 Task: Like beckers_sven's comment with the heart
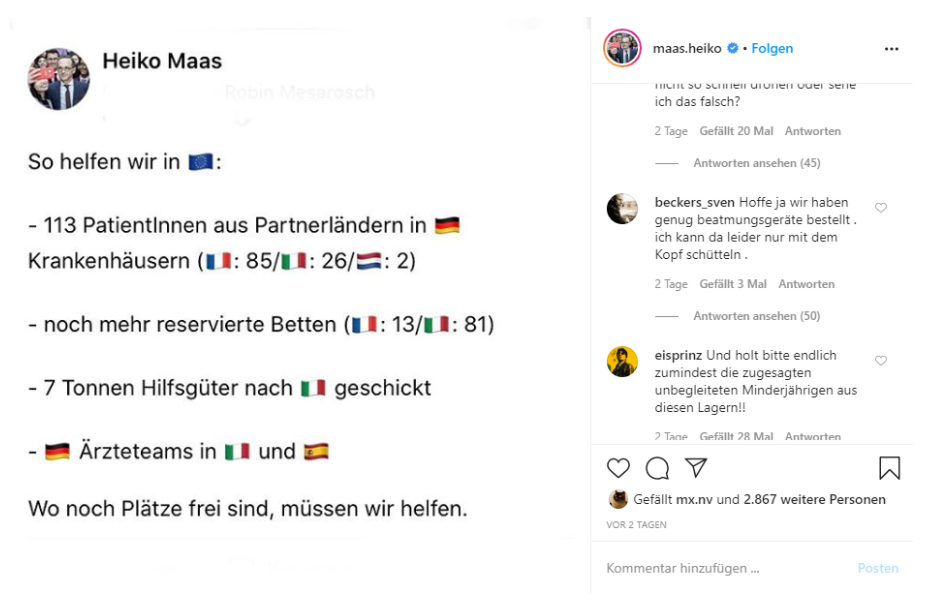(881, 208)
